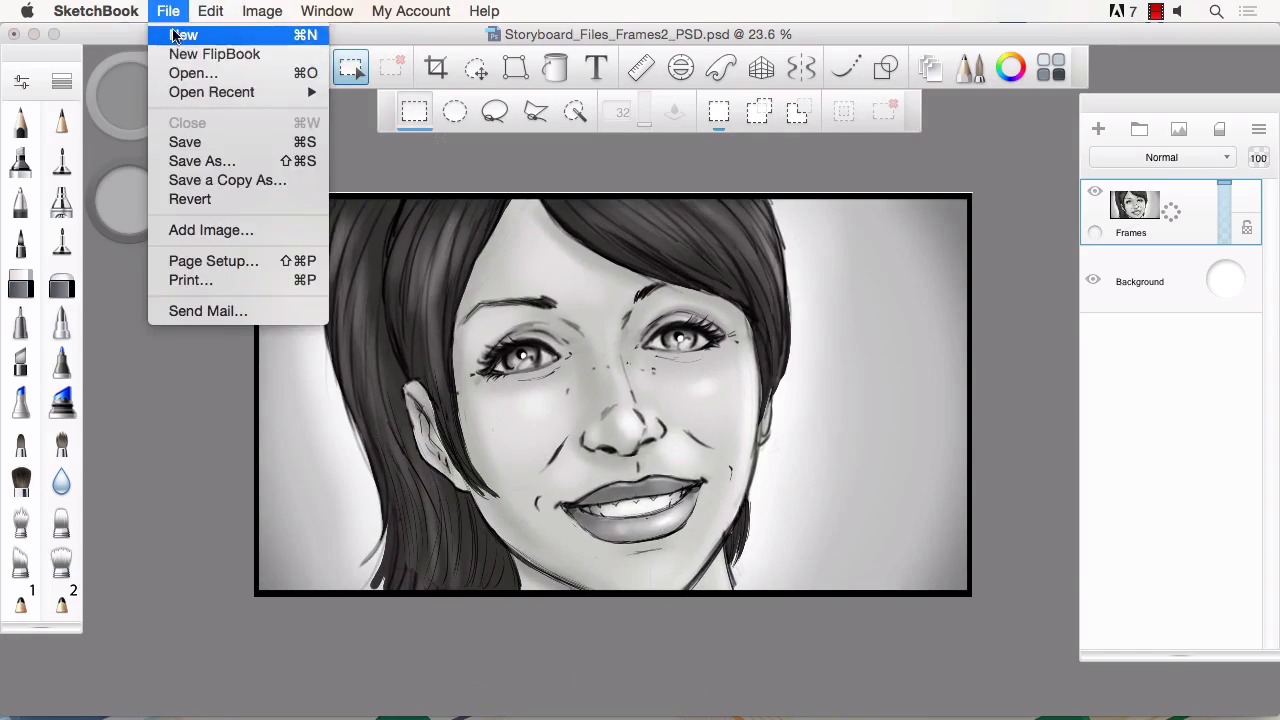Click the Flood Fill bucket tool
The width and height of the screenshot is (1280, 720).
tap(555, 68)
